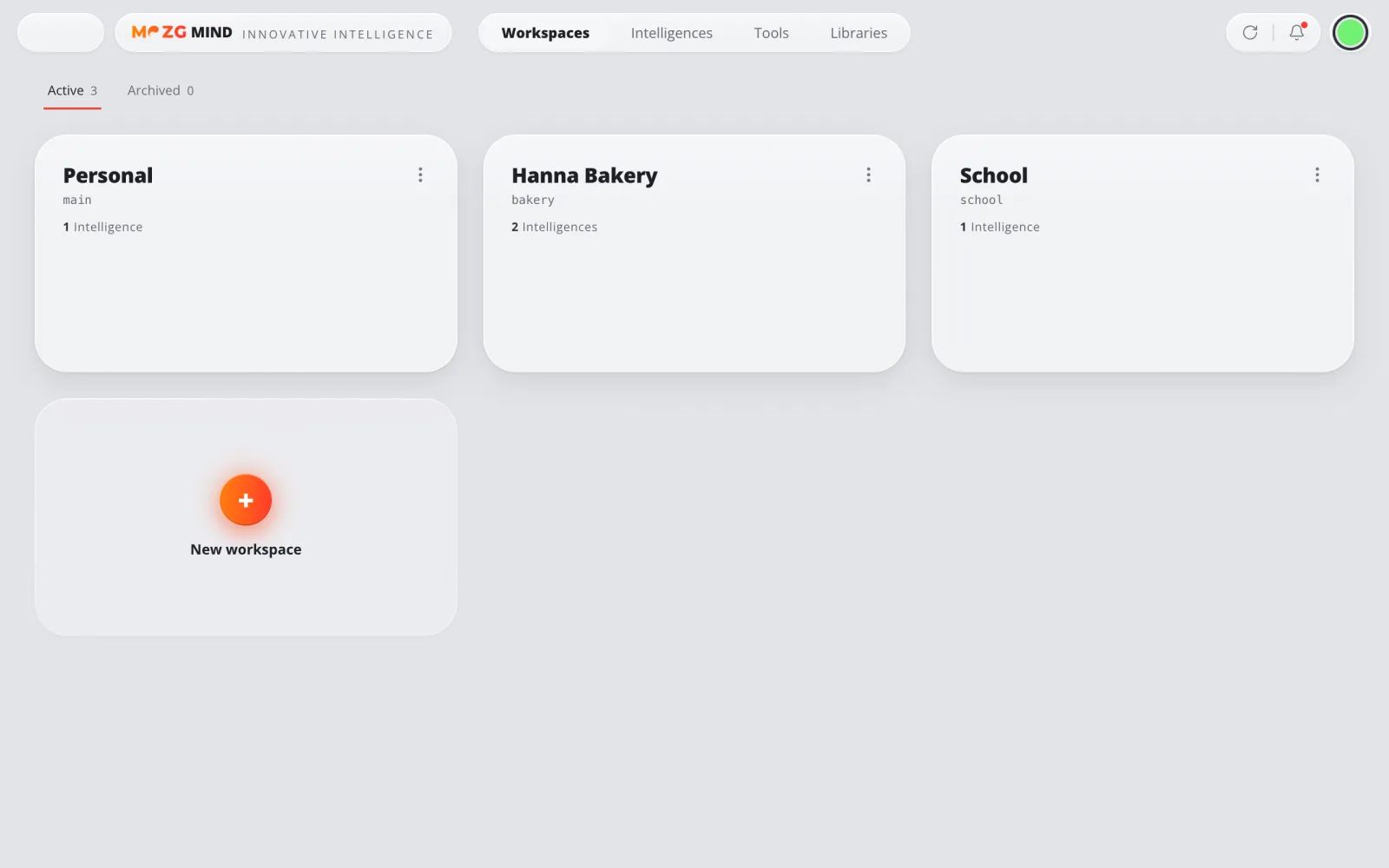Open the Personal workspace options menu
This screenshot has height=868, width=1389.
(420, 175)
